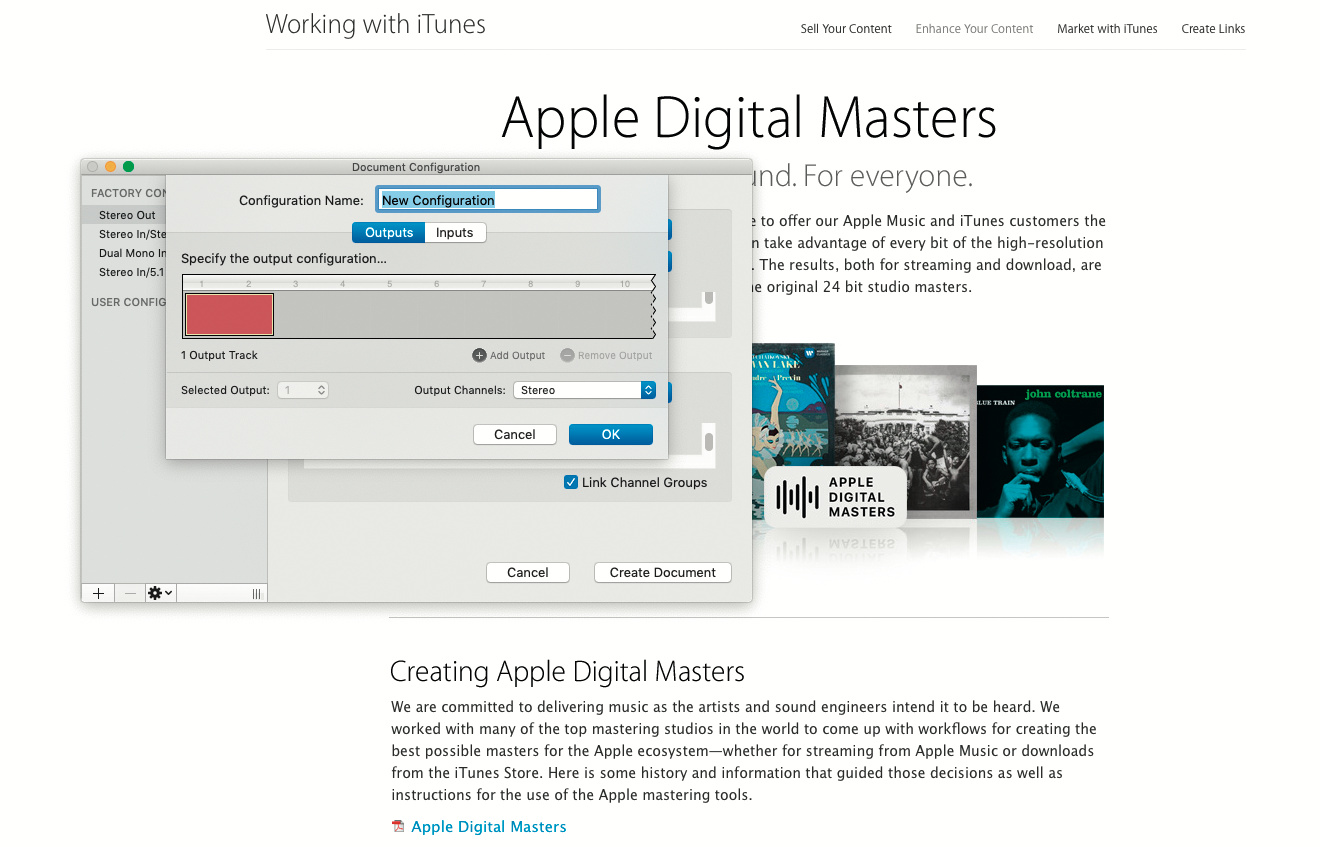
Task: Toggle the Link Channel Groups checkbox
Action: (x=571, y=482)
